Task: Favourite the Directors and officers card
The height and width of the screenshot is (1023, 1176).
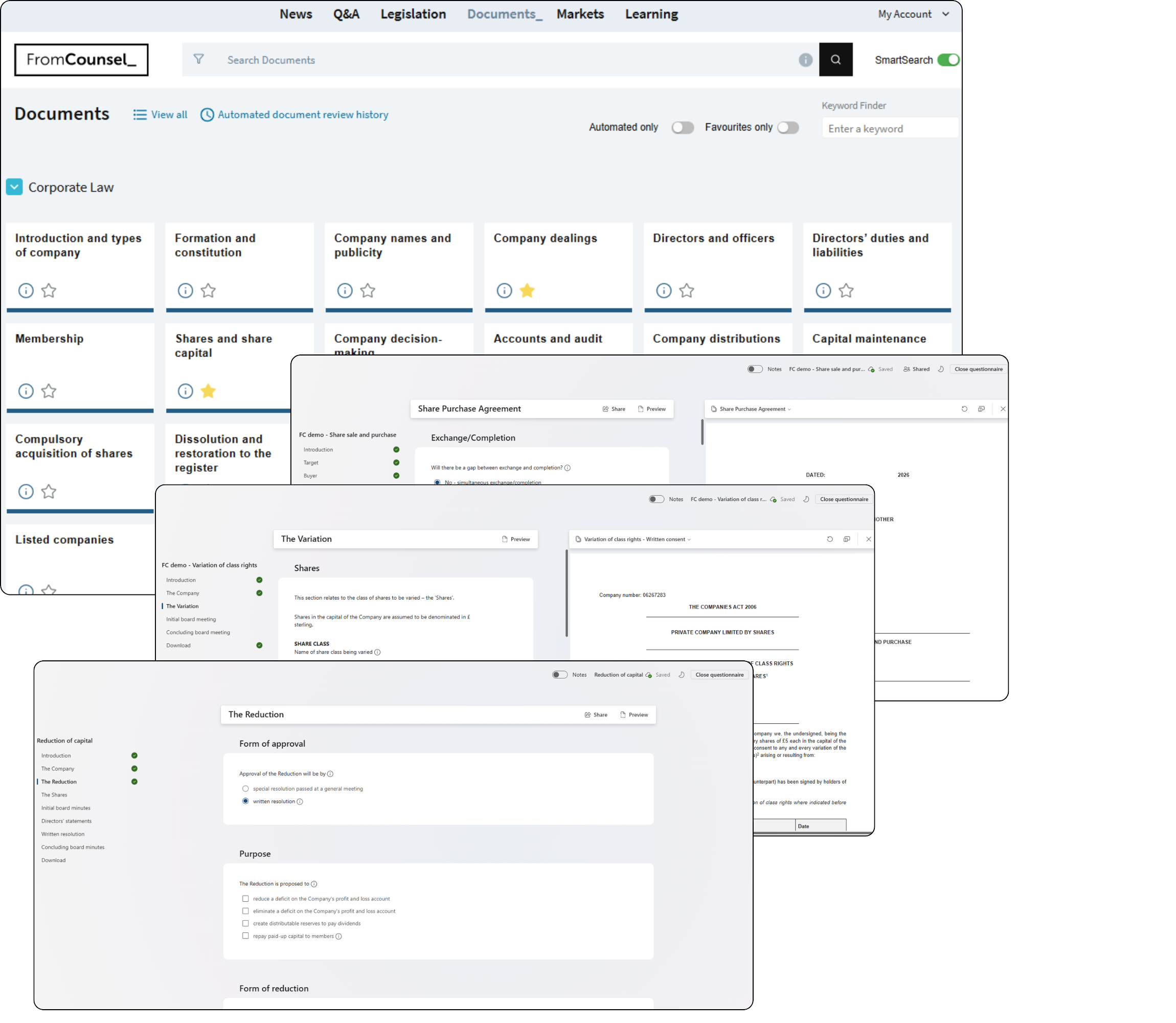Action: [x=687, y=291]
